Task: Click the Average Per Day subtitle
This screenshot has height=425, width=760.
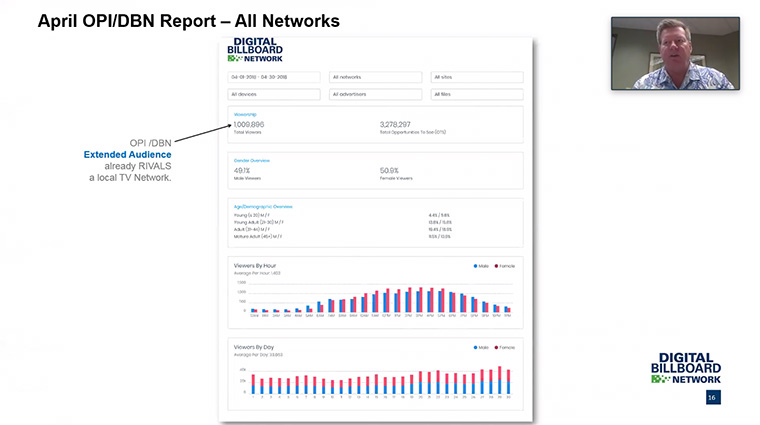Action: click(x=258, y=355)
